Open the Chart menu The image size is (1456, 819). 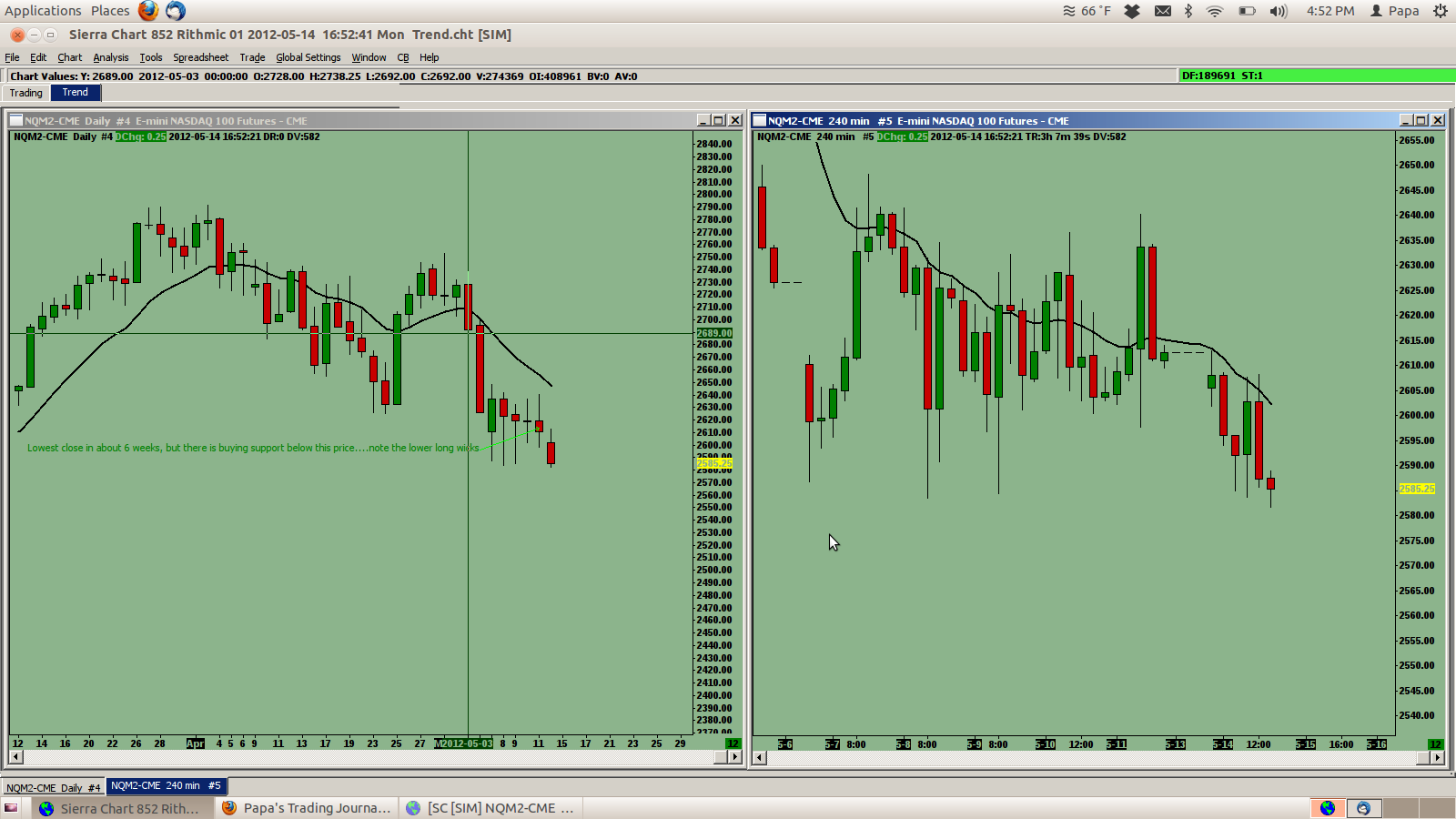[70, 57]
